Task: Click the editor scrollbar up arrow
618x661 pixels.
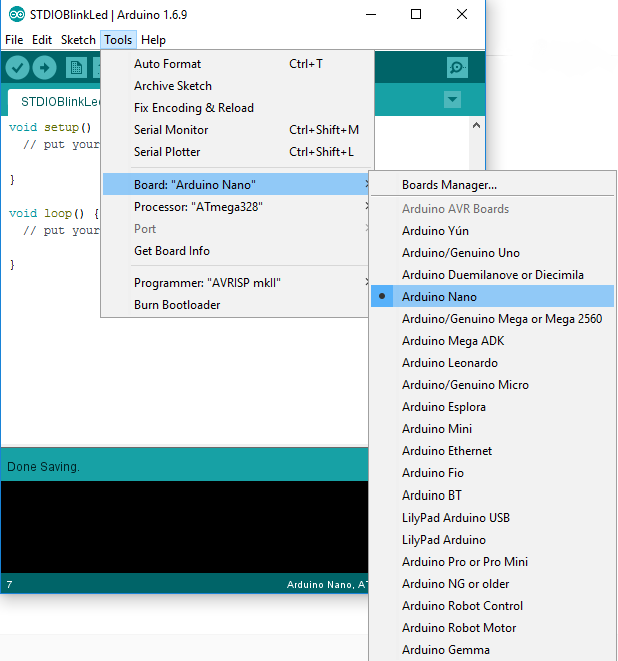Action: pos(476,125)
